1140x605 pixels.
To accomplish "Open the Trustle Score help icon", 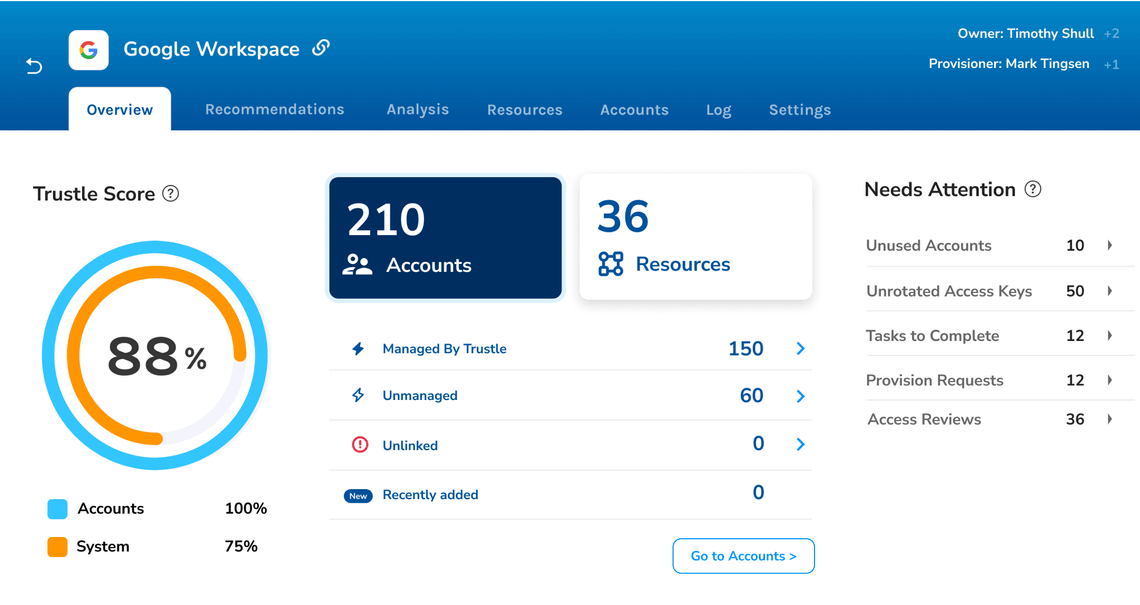I will point(171,193).
